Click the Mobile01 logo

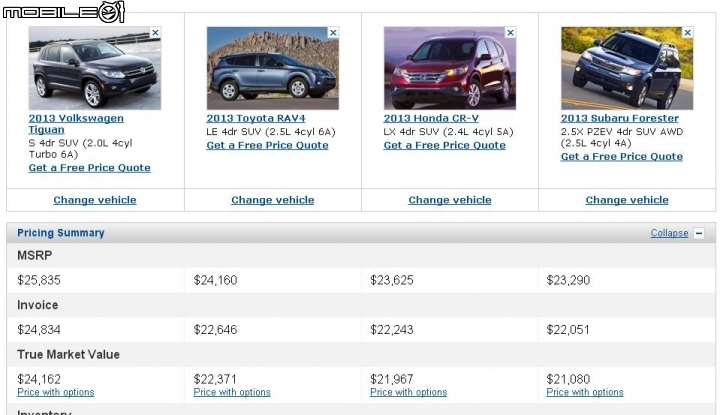pyautogui.click(x=64, y=11)
